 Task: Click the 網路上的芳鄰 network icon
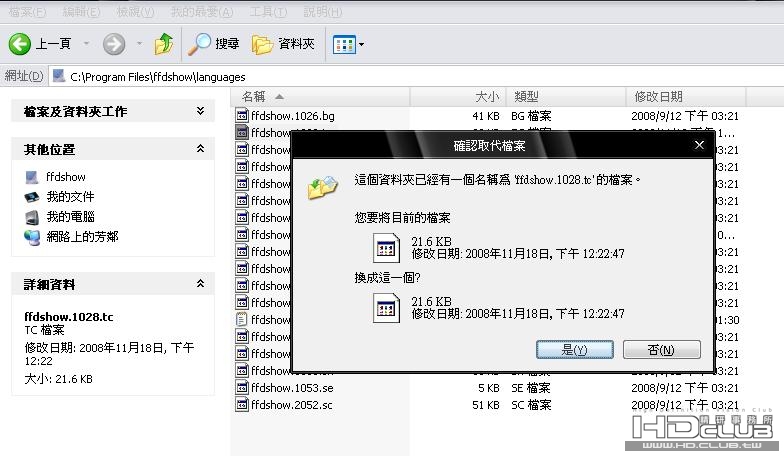click(32, 238)
